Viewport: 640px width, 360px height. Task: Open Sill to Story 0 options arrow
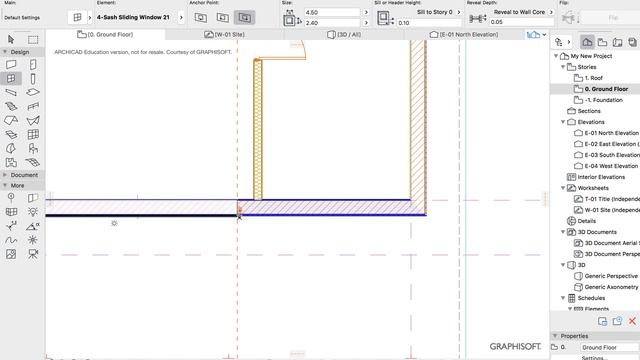click(459, 12)
